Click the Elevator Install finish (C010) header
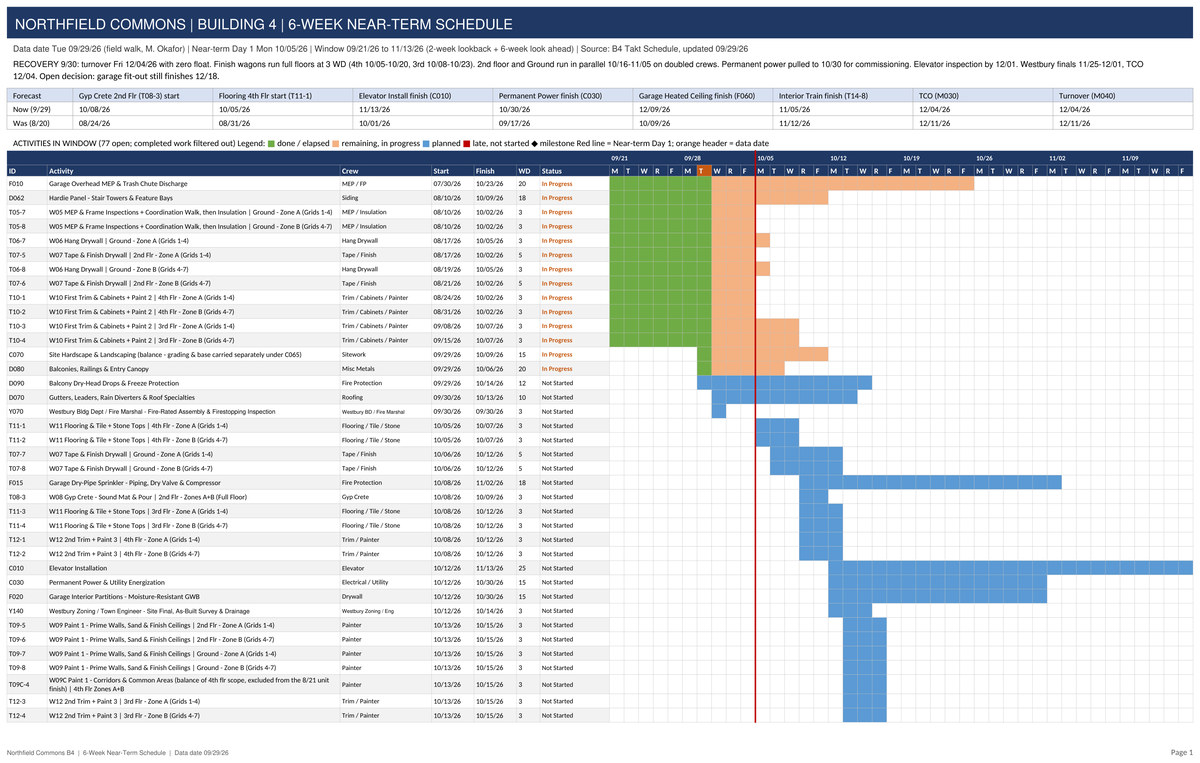 (x=425, y=95)
